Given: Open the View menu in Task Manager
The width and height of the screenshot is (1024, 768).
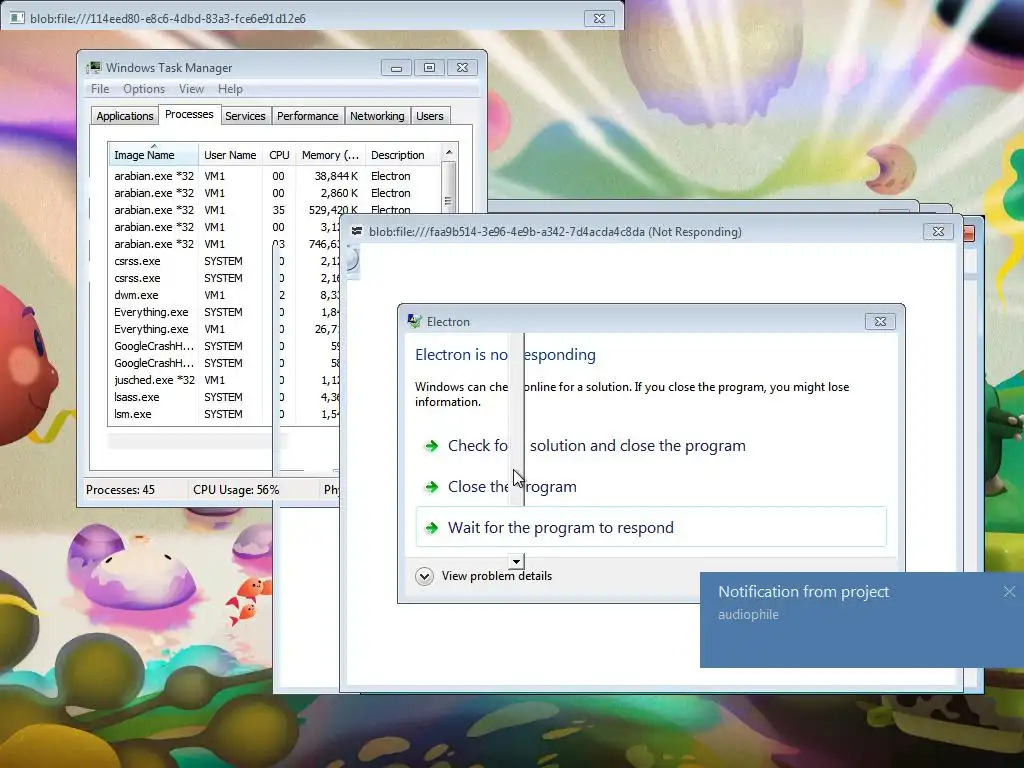Looking at the screenshot, I should 191,89.
